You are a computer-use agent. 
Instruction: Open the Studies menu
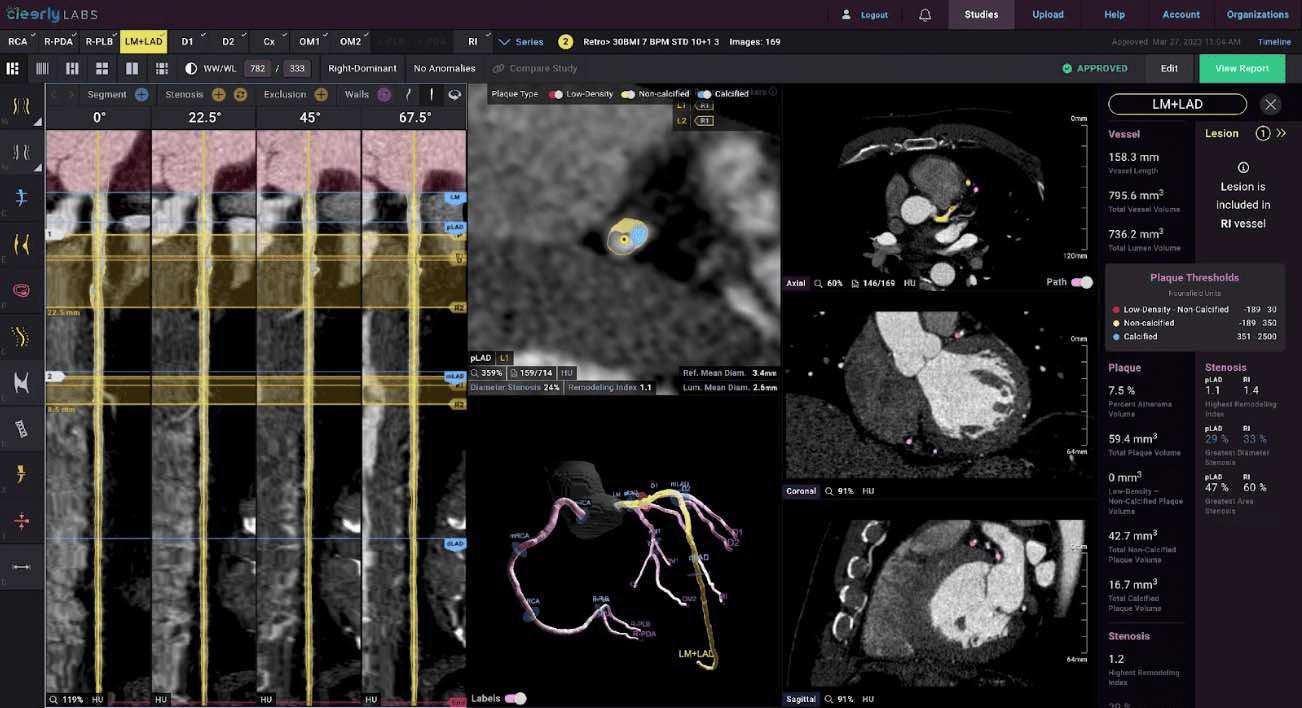coord(980,14)
